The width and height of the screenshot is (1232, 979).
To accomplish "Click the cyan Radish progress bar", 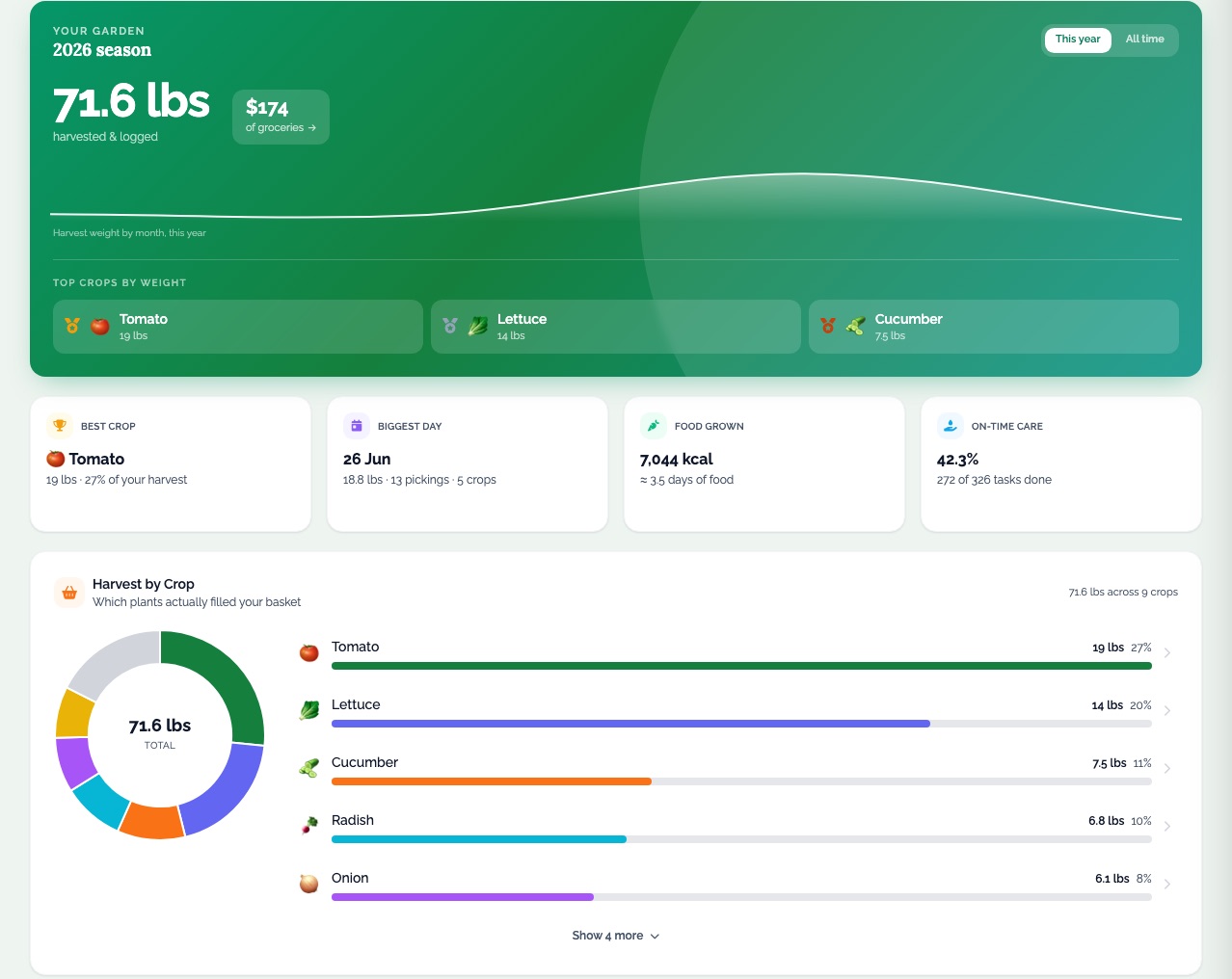I will click(479, 839).
